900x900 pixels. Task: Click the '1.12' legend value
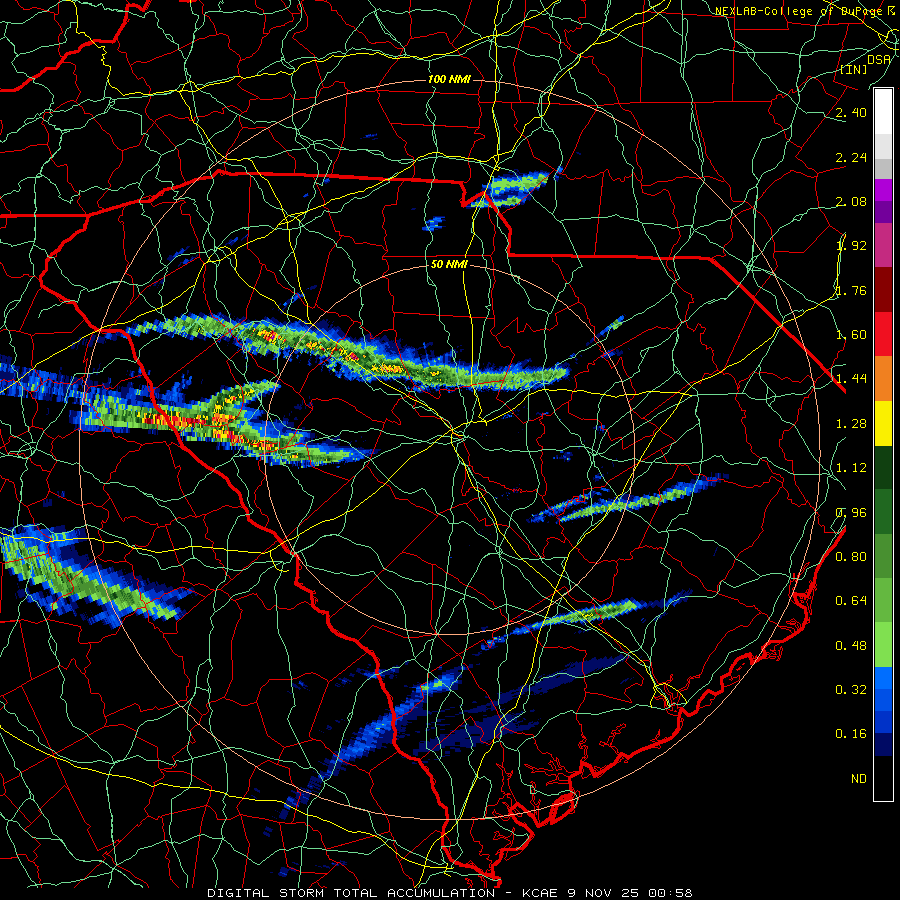point(851,468)
